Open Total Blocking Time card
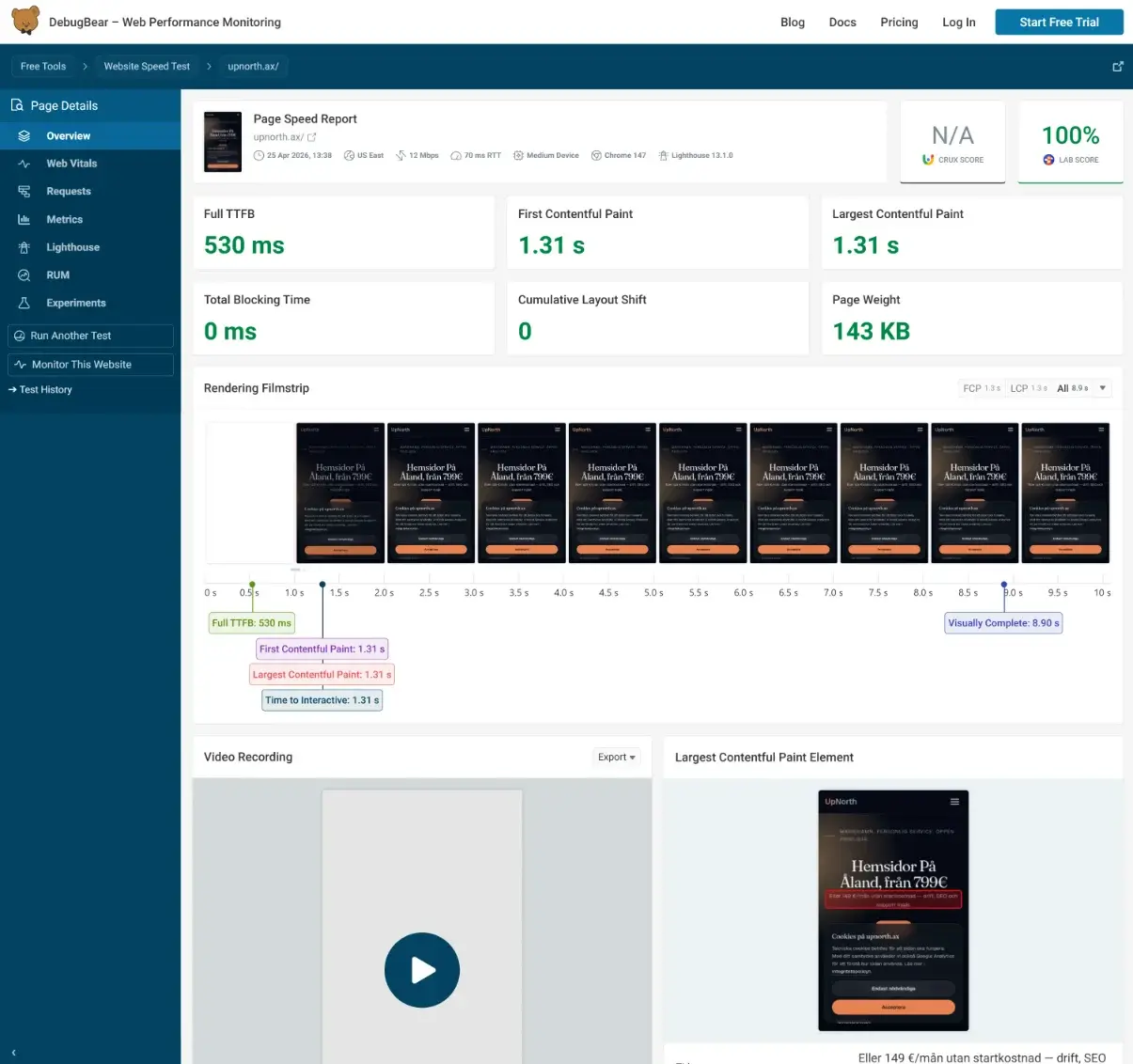The height and width of the screenshot is (1064, 1133). coord(343,319)
